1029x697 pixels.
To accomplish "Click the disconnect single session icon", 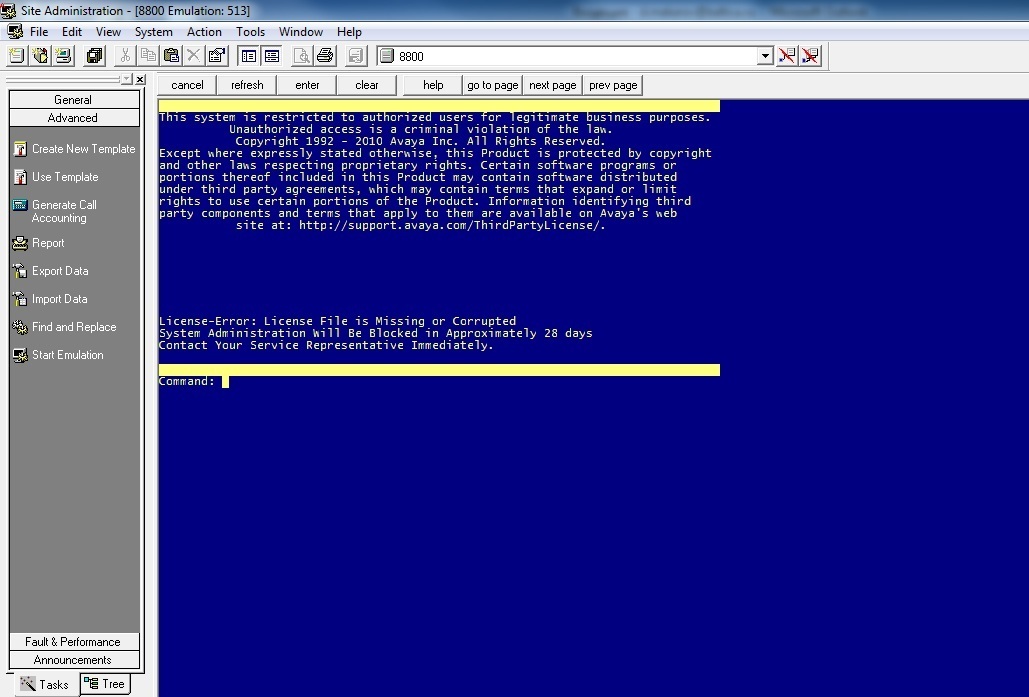I will (787, 56).
